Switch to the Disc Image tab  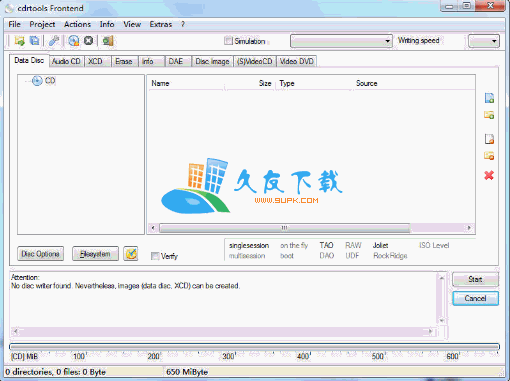click(x=212, y=61)
